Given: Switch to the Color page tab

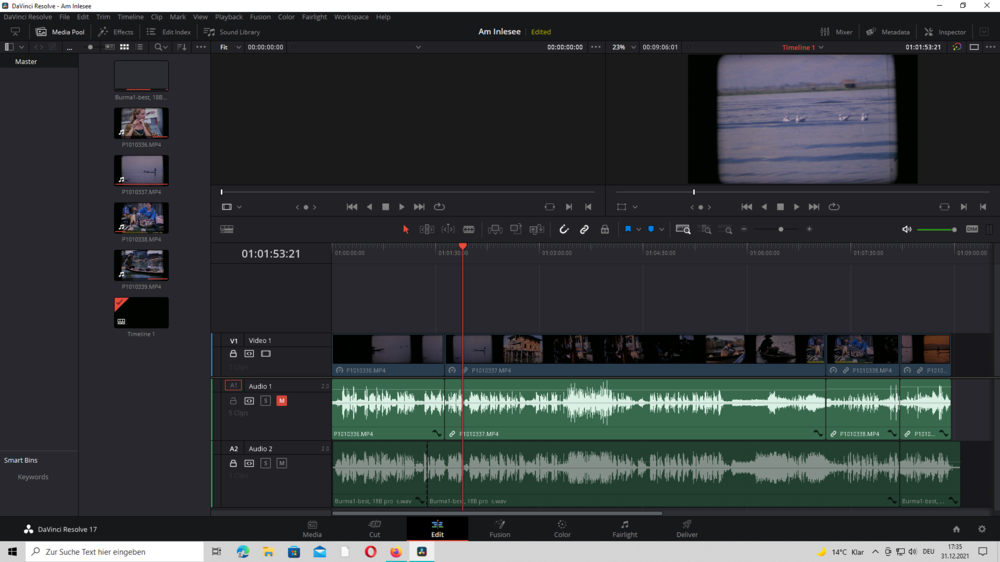Looking at the screenshot, I should point(562,529).
